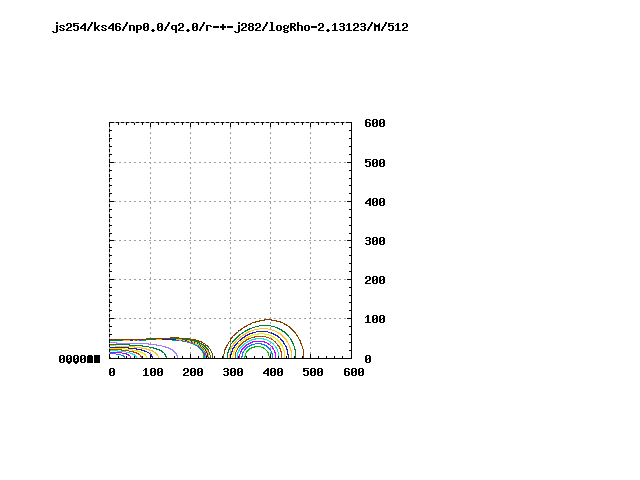The image size is (640, 480).
Task: Click the 100 label on the vertical axis
Action: coord(375,319)
